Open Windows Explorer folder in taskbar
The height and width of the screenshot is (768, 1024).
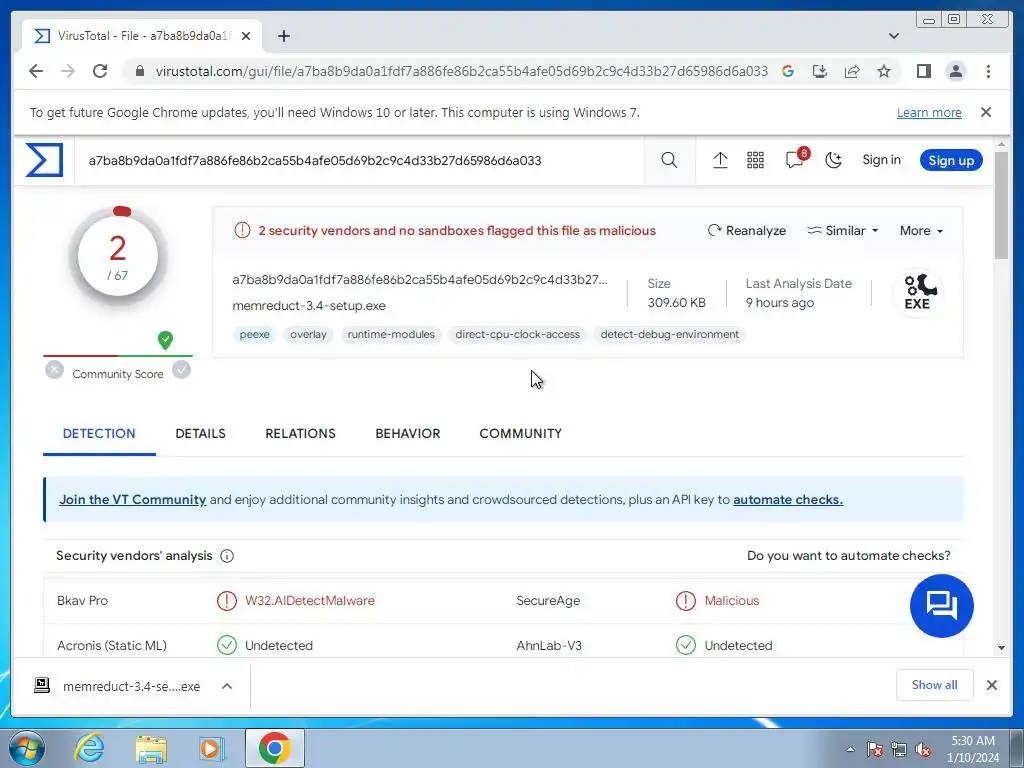[x=151, y=748]
